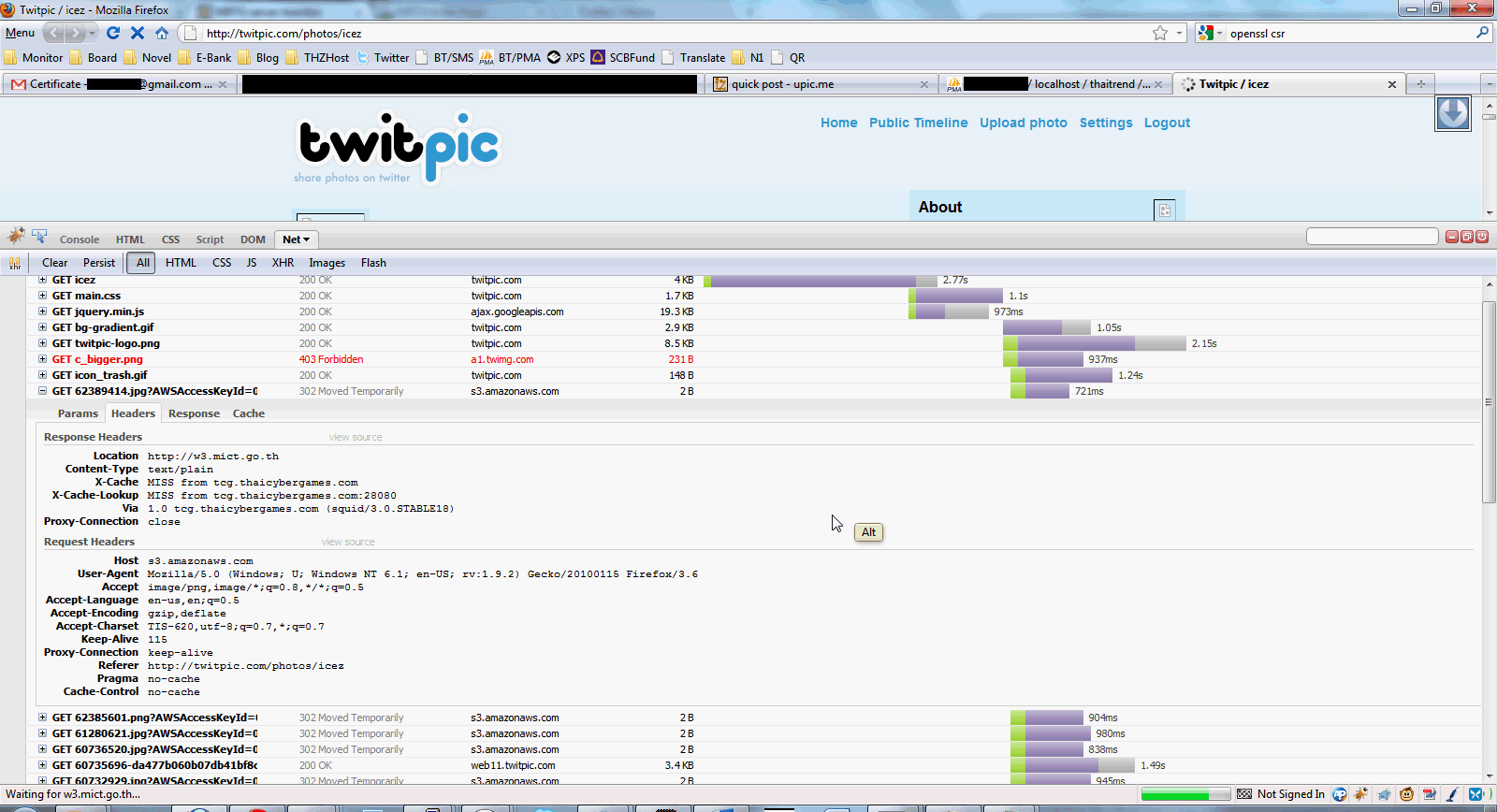Screen dimensions: 1497x812
Task: Clear the Net panel request list
Action: point(54,263)
